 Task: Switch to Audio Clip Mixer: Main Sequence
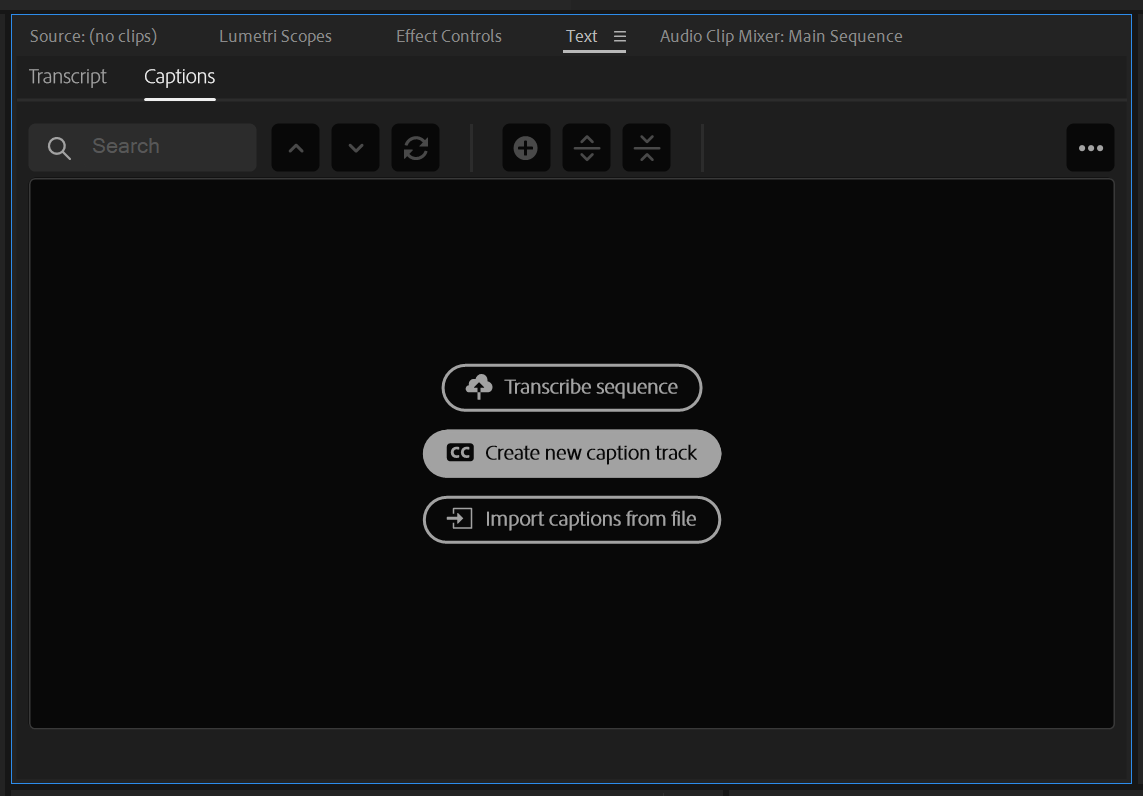[x=781, y=36]
